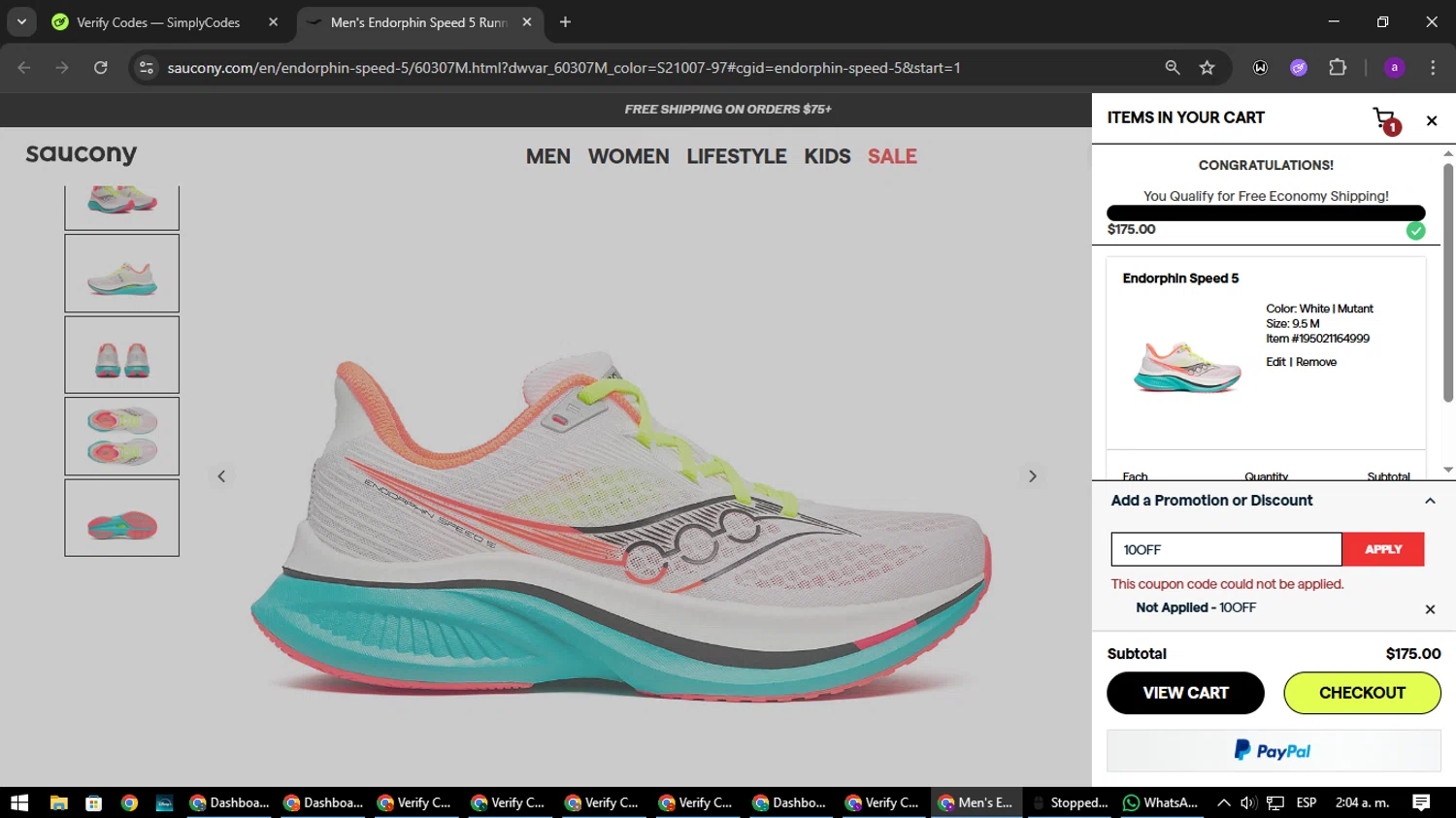Open the Windows Start menu
The width and height of the screenshot is (1456, 818).
click(x=19, y=802)
